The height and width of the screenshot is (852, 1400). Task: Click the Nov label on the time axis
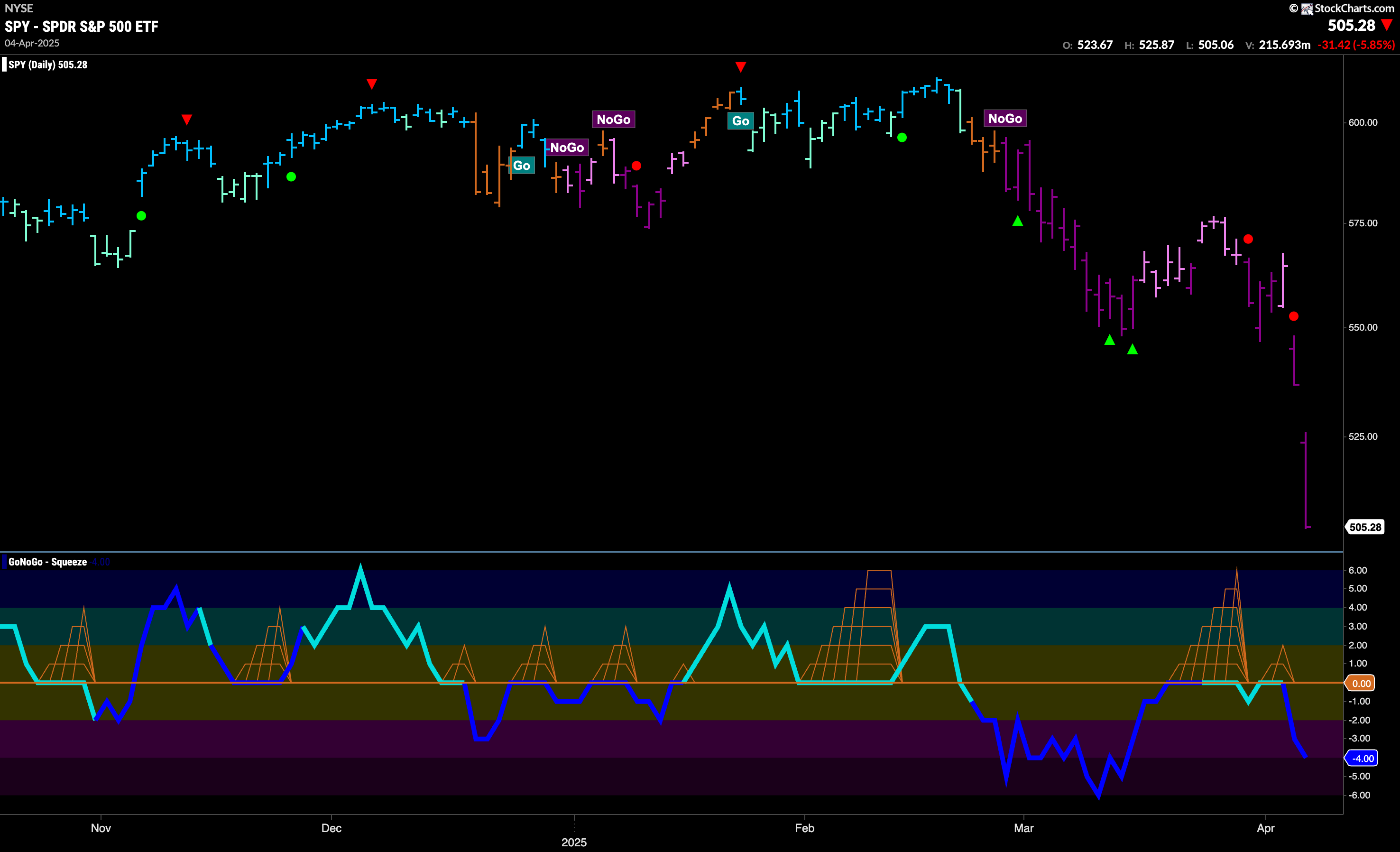coord(101,828)
